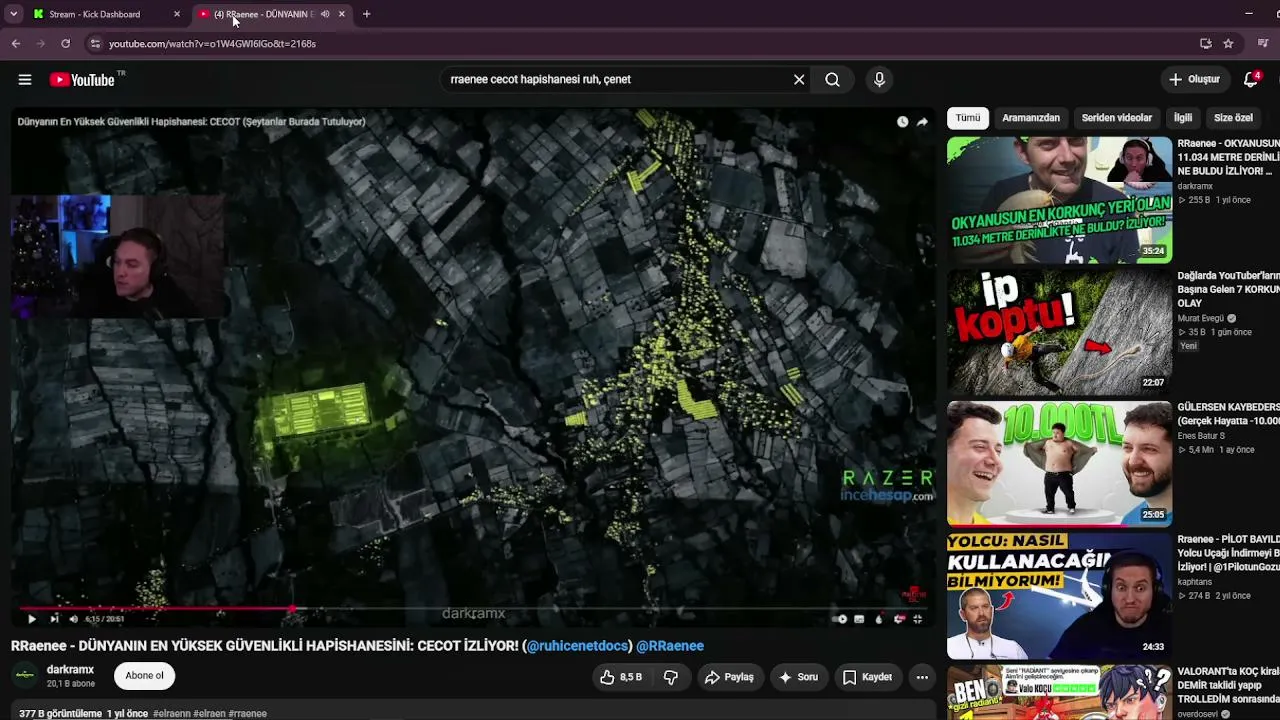Click the #elraenn hashtag in the description
This screenshot has height=720, width=1280.
(171, 714)
